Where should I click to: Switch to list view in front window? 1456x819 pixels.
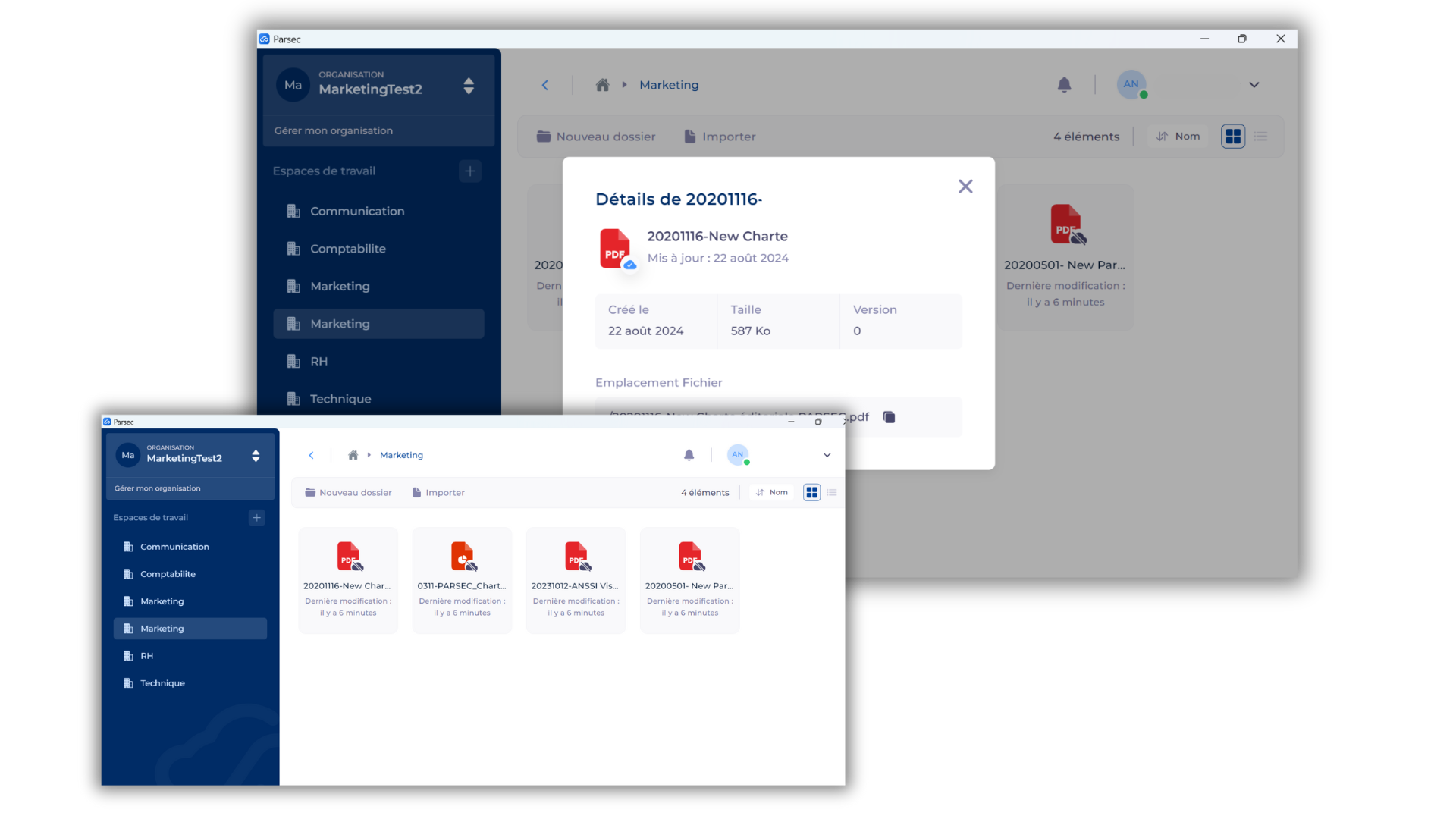coord(832,493)
